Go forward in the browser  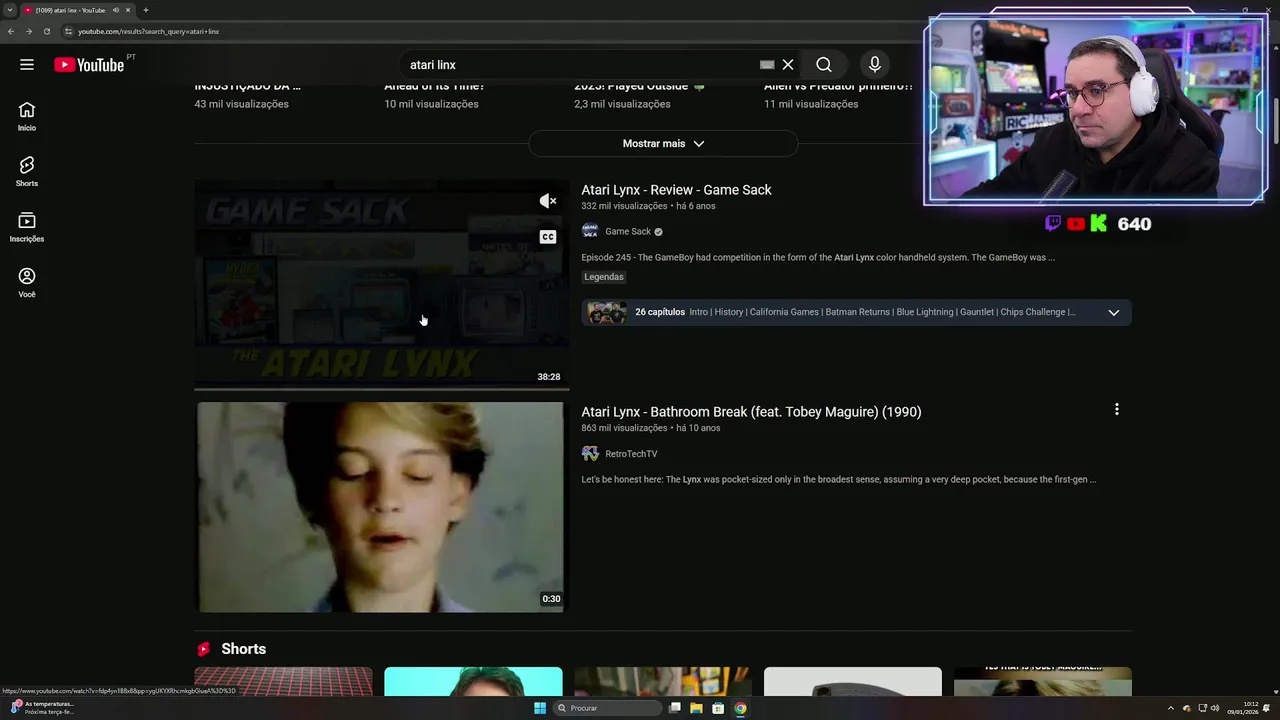click(x=28, y=31)
